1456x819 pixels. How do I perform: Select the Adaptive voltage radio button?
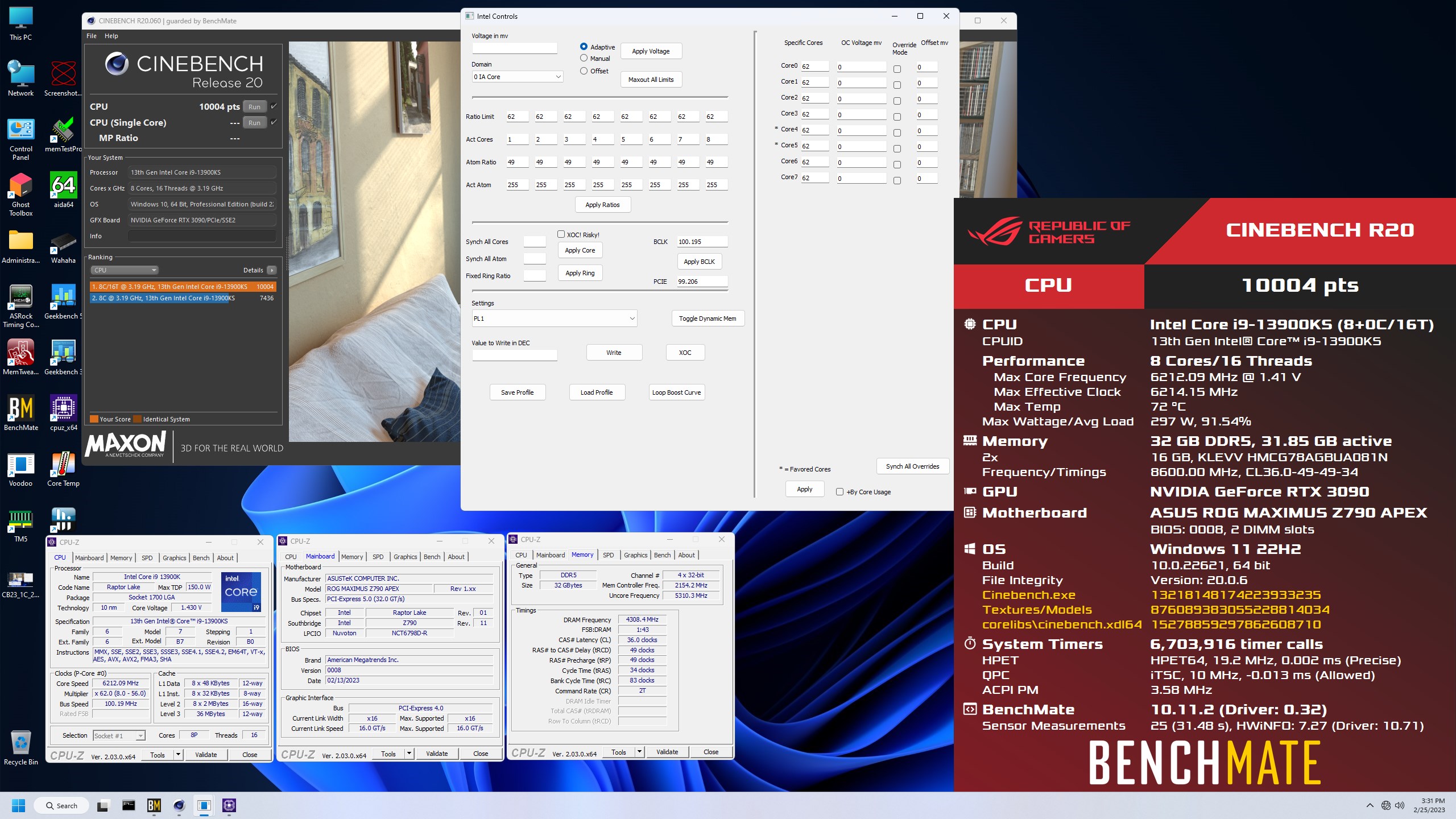[584, 47]
